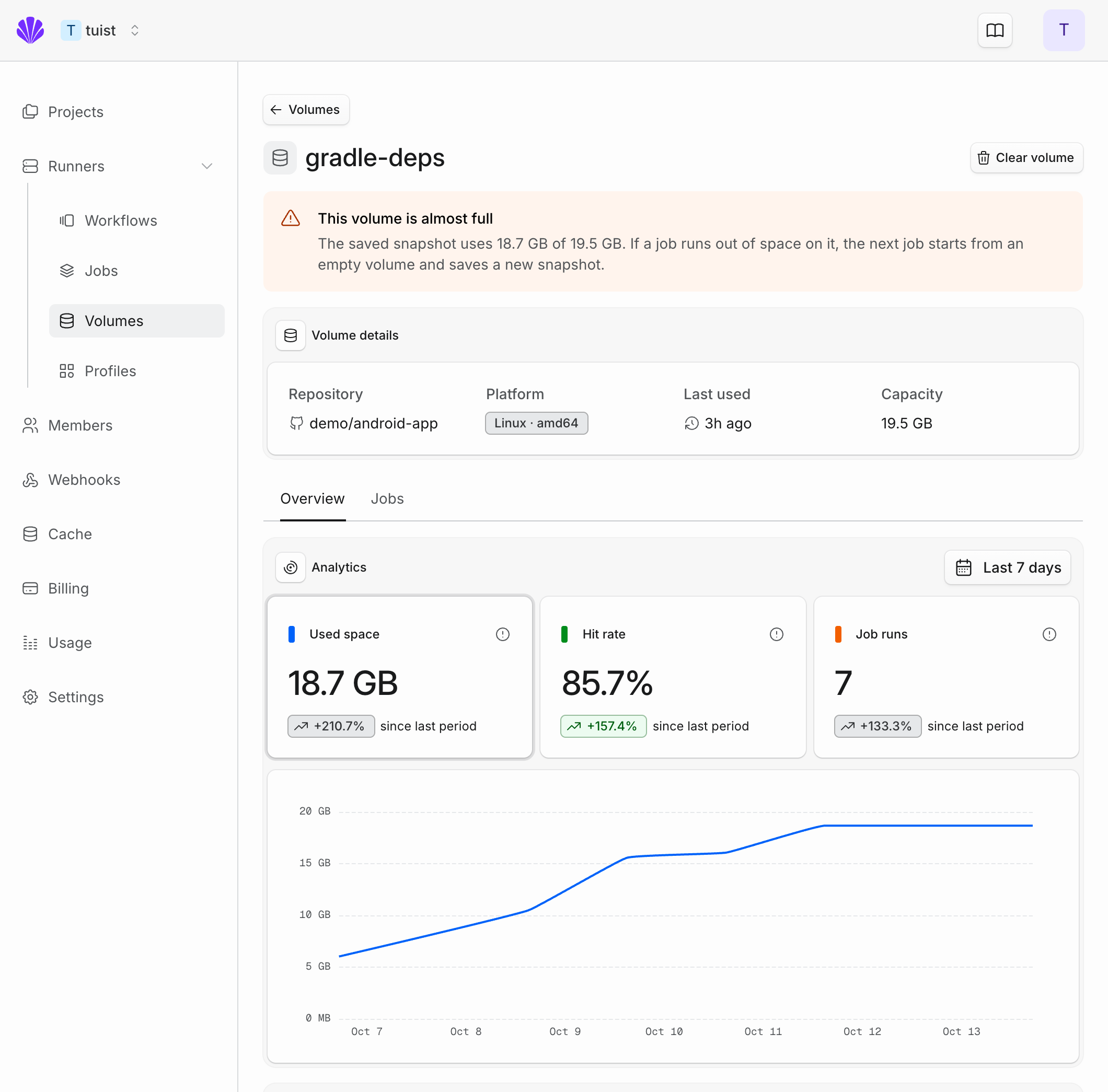The image size is (1108, 1092).
Task: Click the Used space info icon
Action: tap(502, 634)
